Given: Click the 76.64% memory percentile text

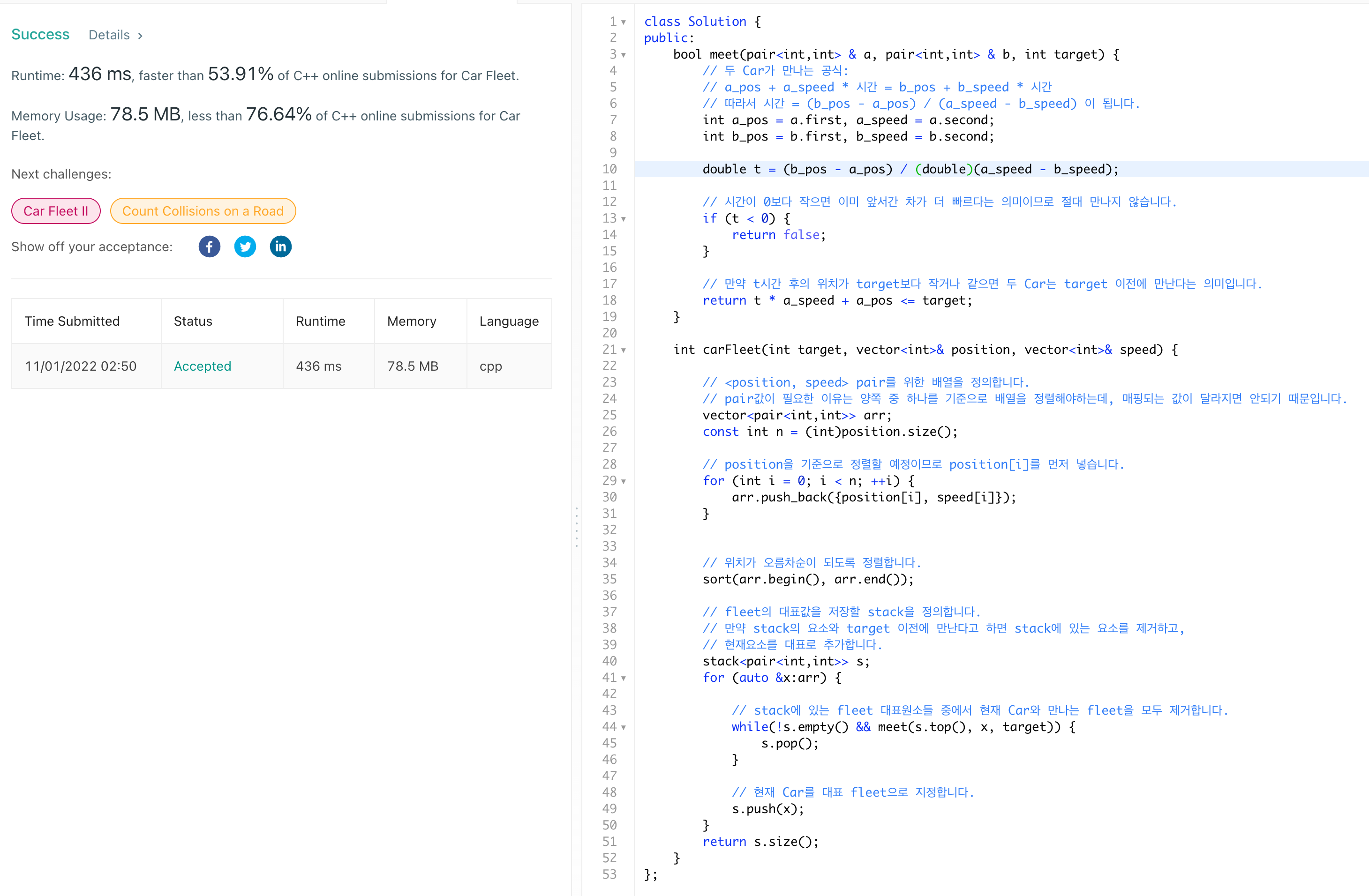Looking at the screenshot, I should pyautogui.click(x=279, y=114).
